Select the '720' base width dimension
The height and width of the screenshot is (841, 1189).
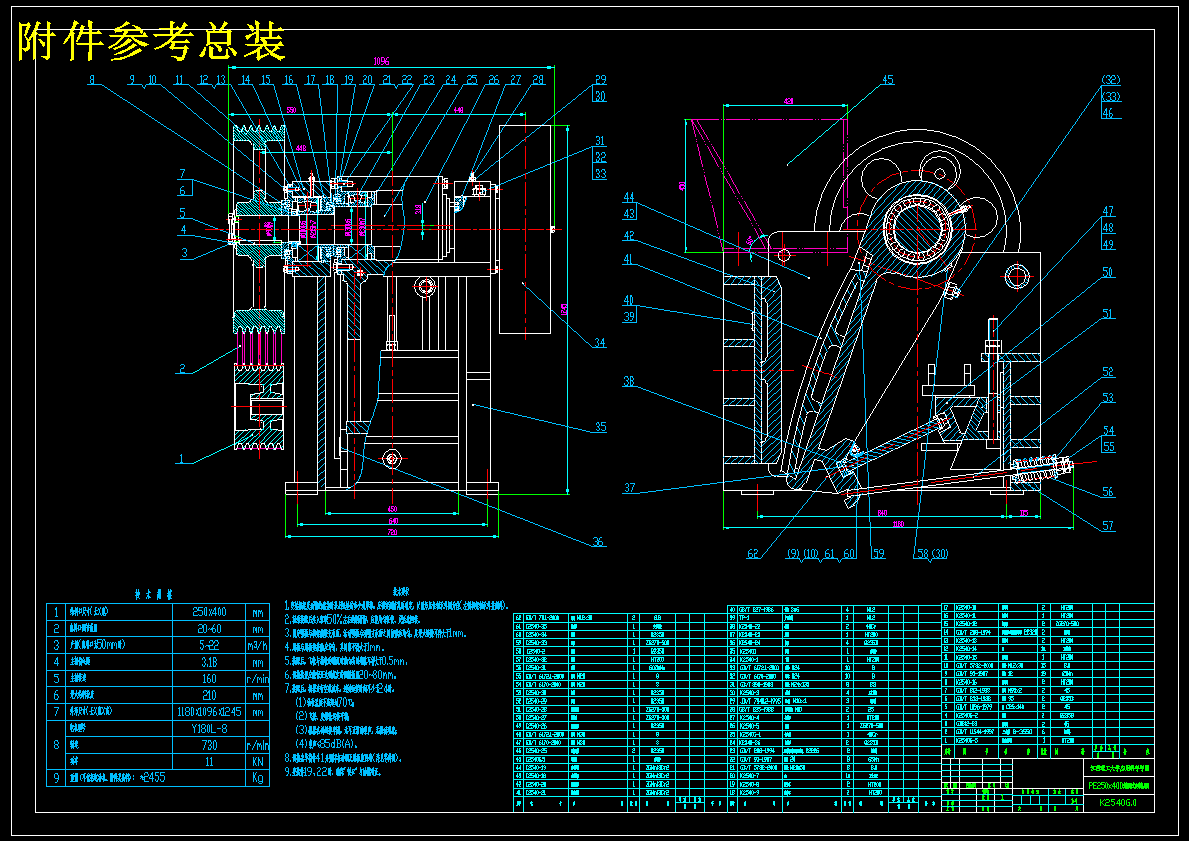[392, 534]
